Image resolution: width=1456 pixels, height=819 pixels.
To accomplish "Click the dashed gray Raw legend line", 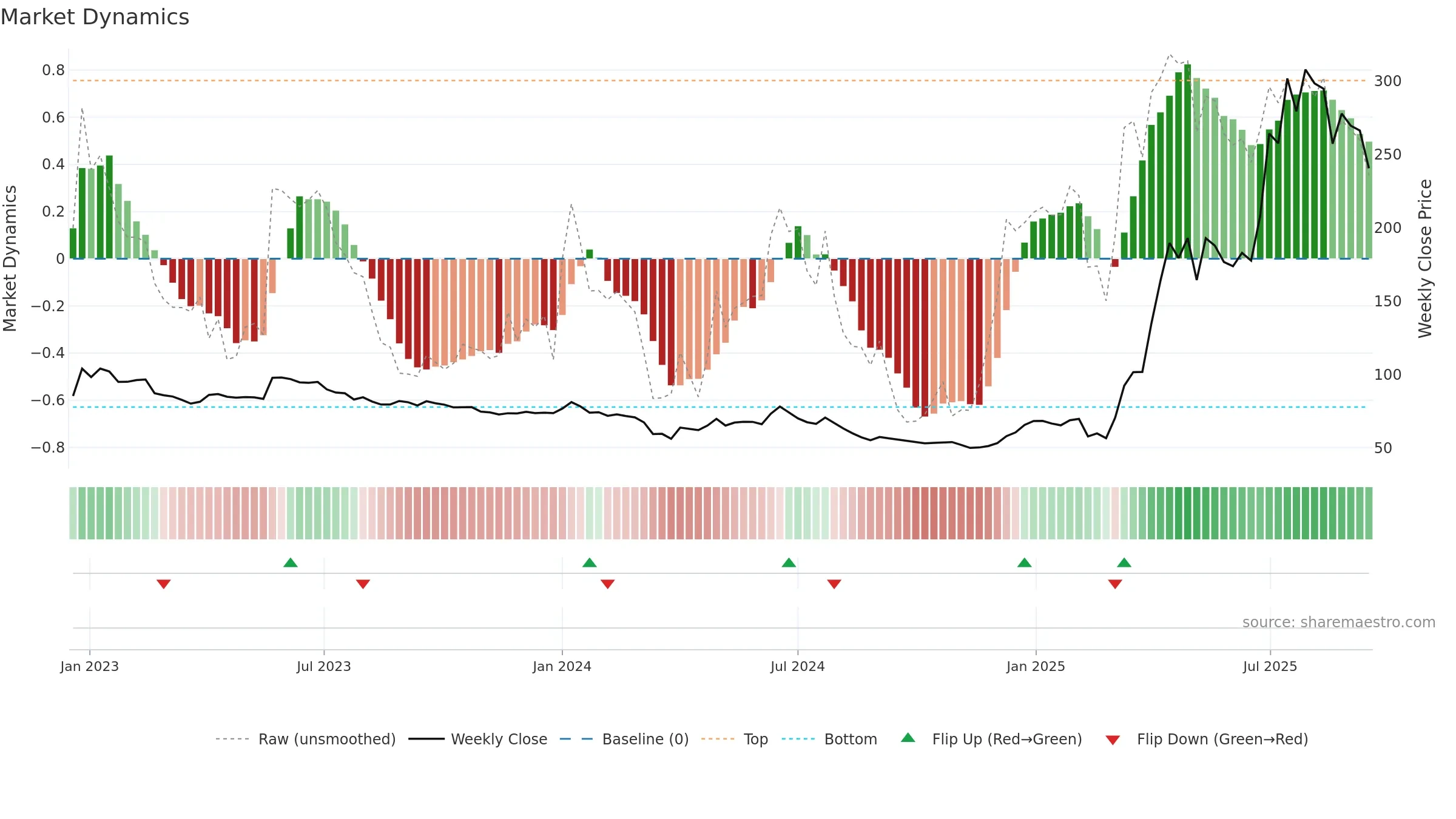I will click(x=232, y=739).
